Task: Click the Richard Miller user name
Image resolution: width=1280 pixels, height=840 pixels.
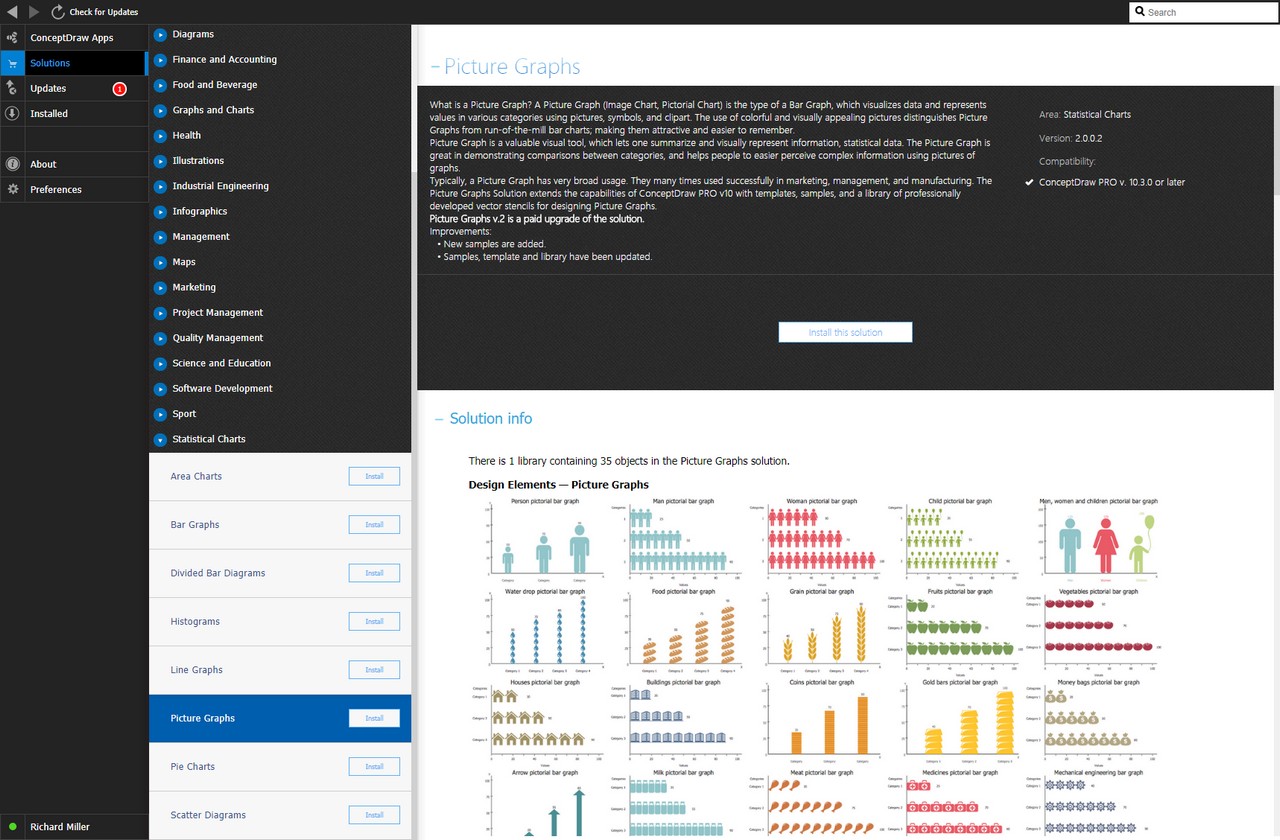Action: click(x=60, y=827)
